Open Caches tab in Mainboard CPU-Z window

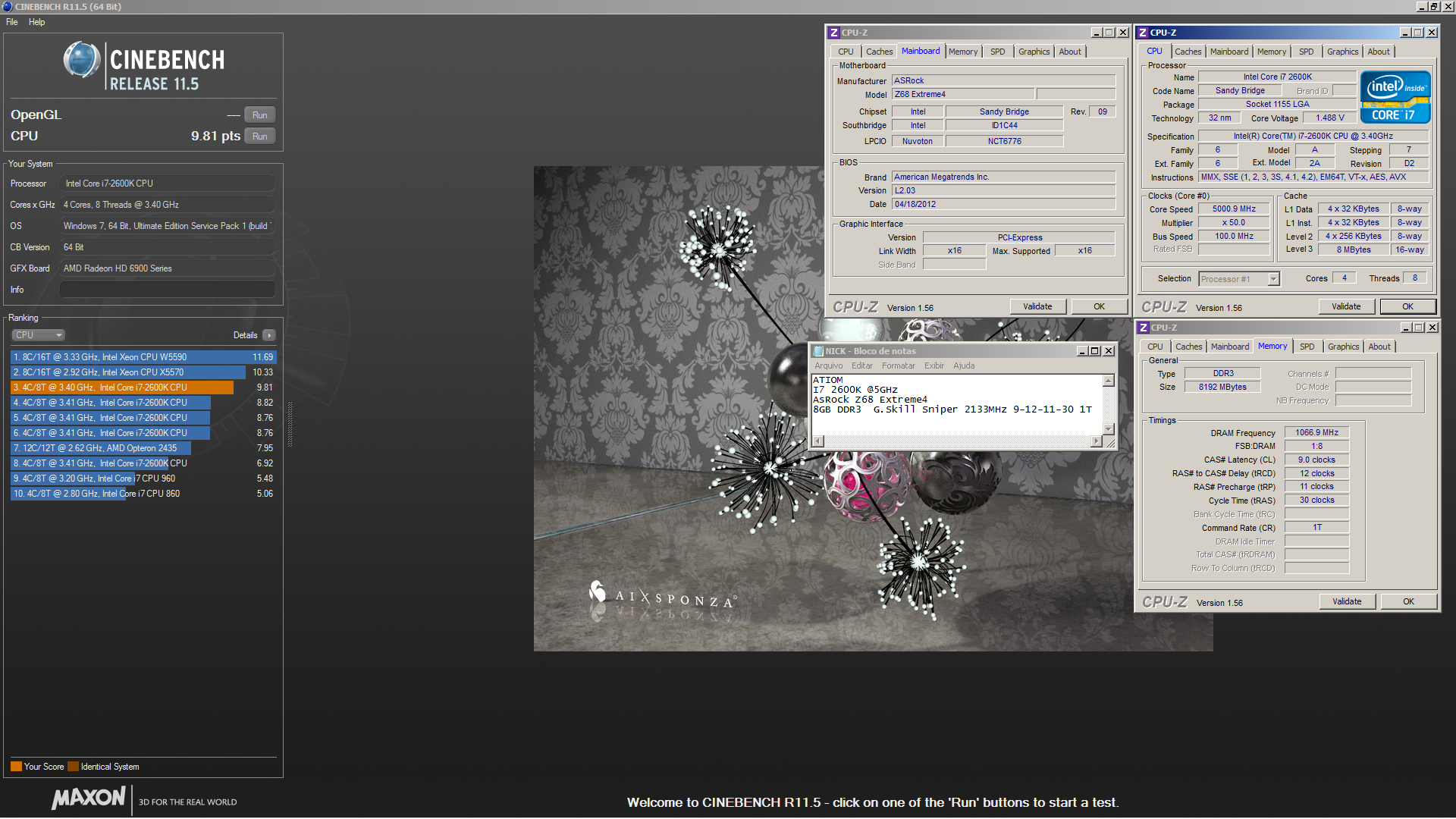879,52
